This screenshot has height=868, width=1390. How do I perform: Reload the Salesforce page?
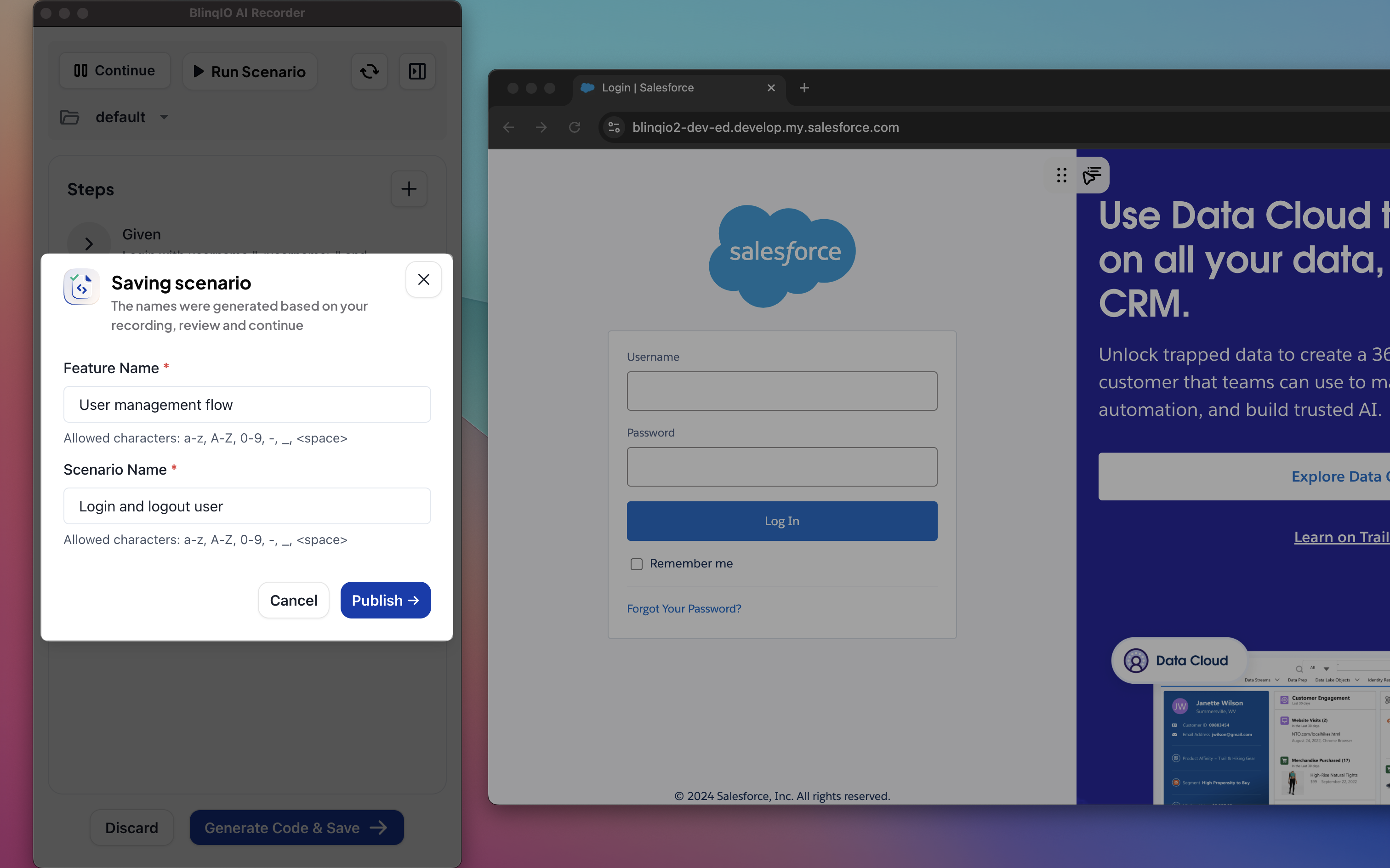575,127
